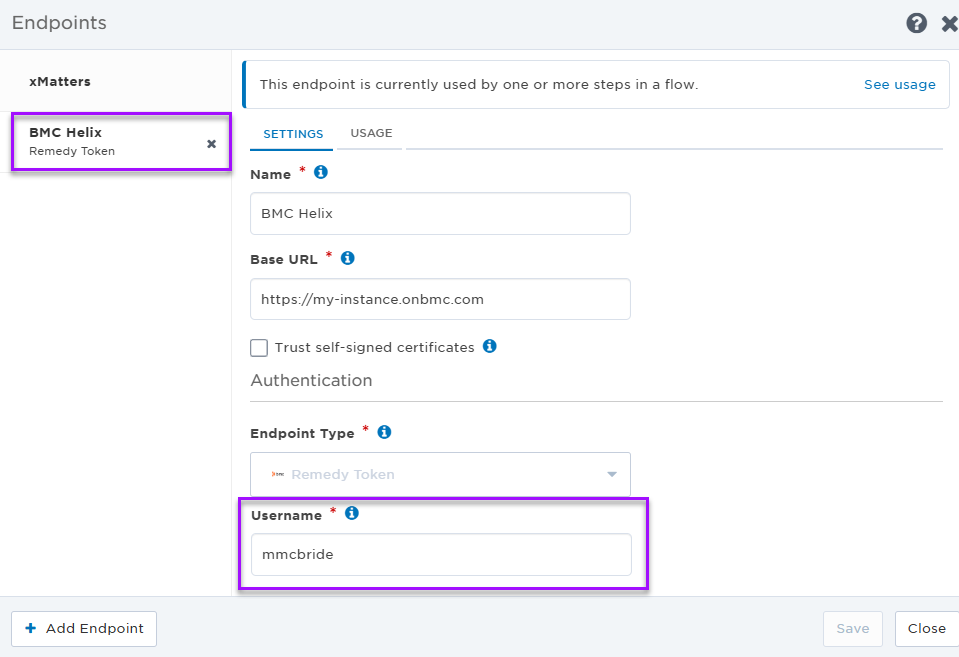The height and width of the screenshot is (657, 959).
Task: Click the info icon beside Base URL
Action: (x=347, y=258)
